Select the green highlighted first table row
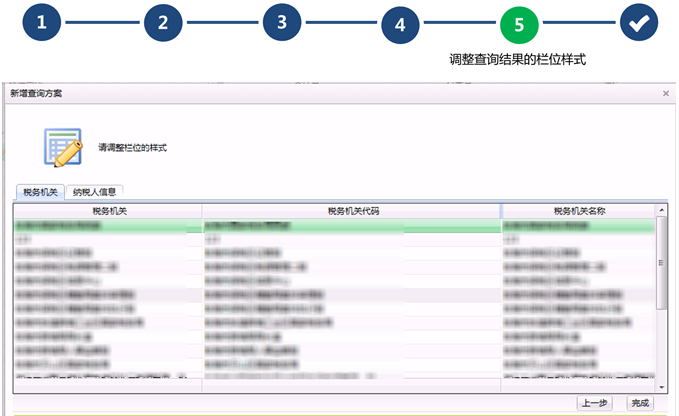The image size is (679, 416). coord(334,226)
